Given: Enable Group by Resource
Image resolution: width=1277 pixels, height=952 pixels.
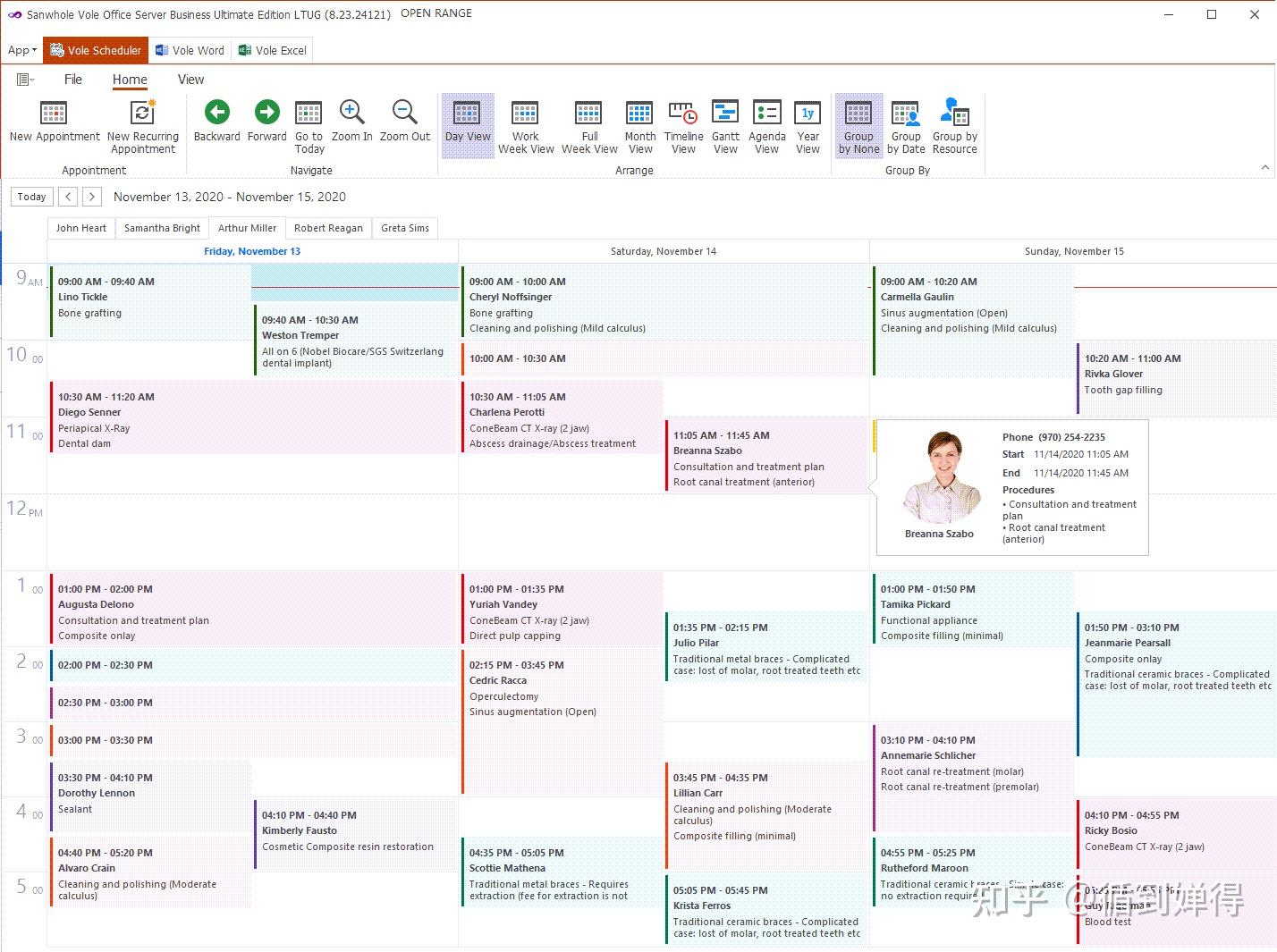Looking at the screenshot, I should 955,126.
